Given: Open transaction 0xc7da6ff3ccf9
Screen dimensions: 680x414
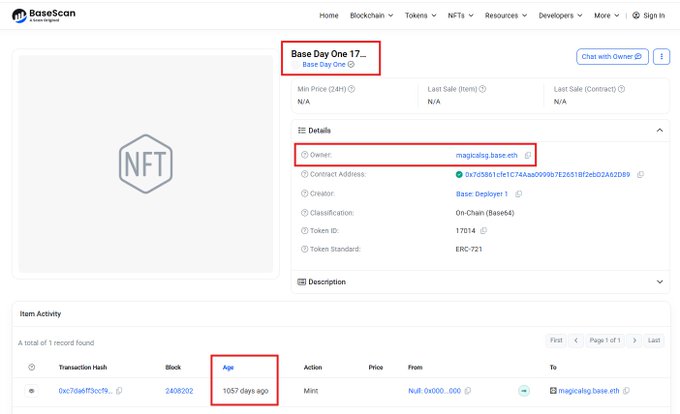Looking at the screenshot, I should click(85, 391).
